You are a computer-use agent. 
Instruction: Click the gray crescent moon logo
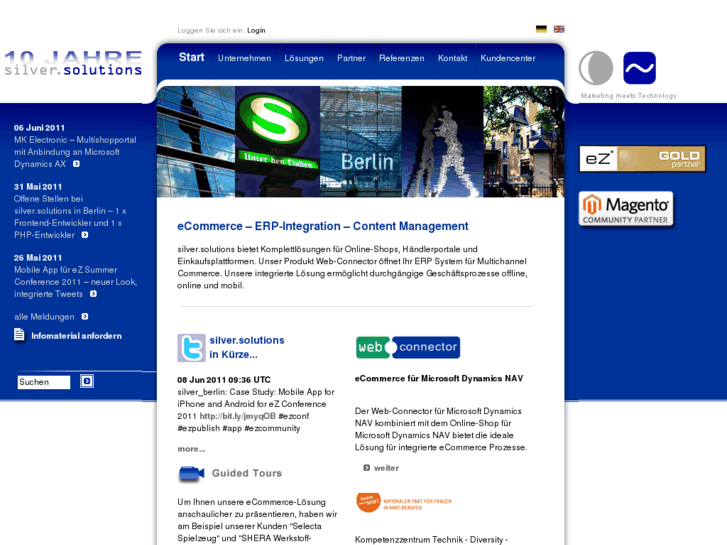point(596,68)
